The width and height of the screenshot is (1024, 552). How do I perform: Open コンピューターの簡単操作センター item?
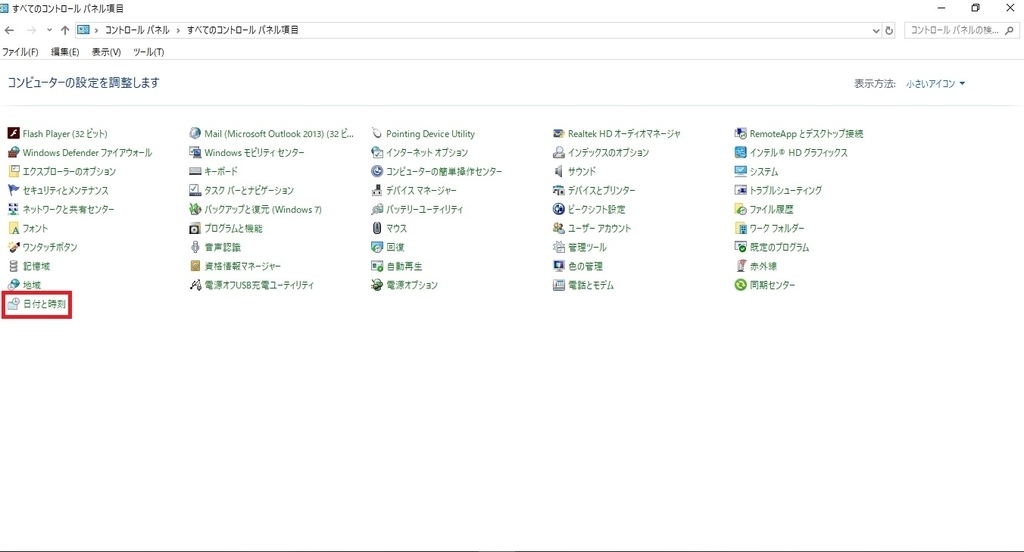point(436,171)
